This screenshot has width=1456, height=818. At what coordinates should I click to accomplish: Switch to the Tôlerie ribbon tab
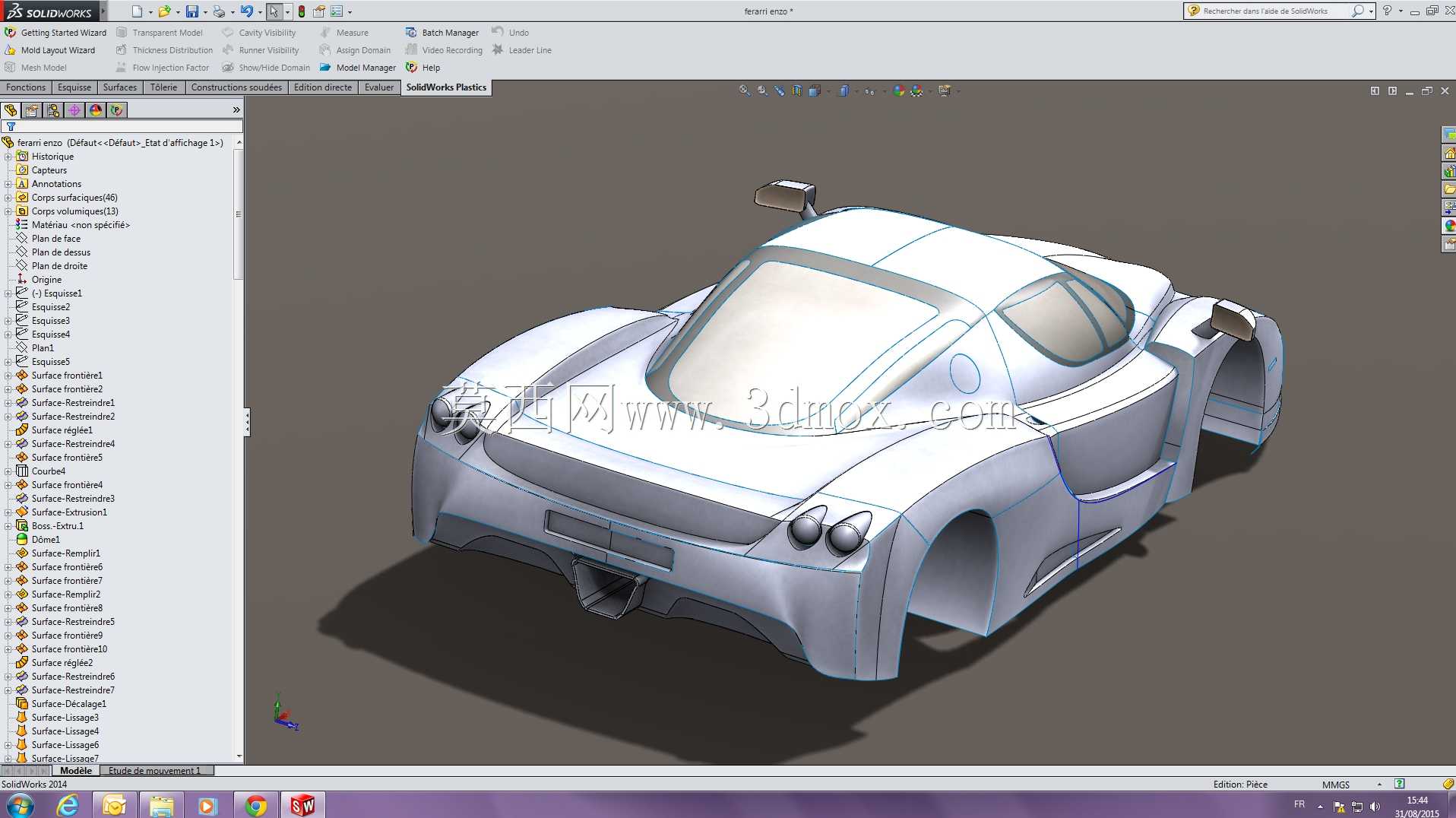click(x=163, y=87)
